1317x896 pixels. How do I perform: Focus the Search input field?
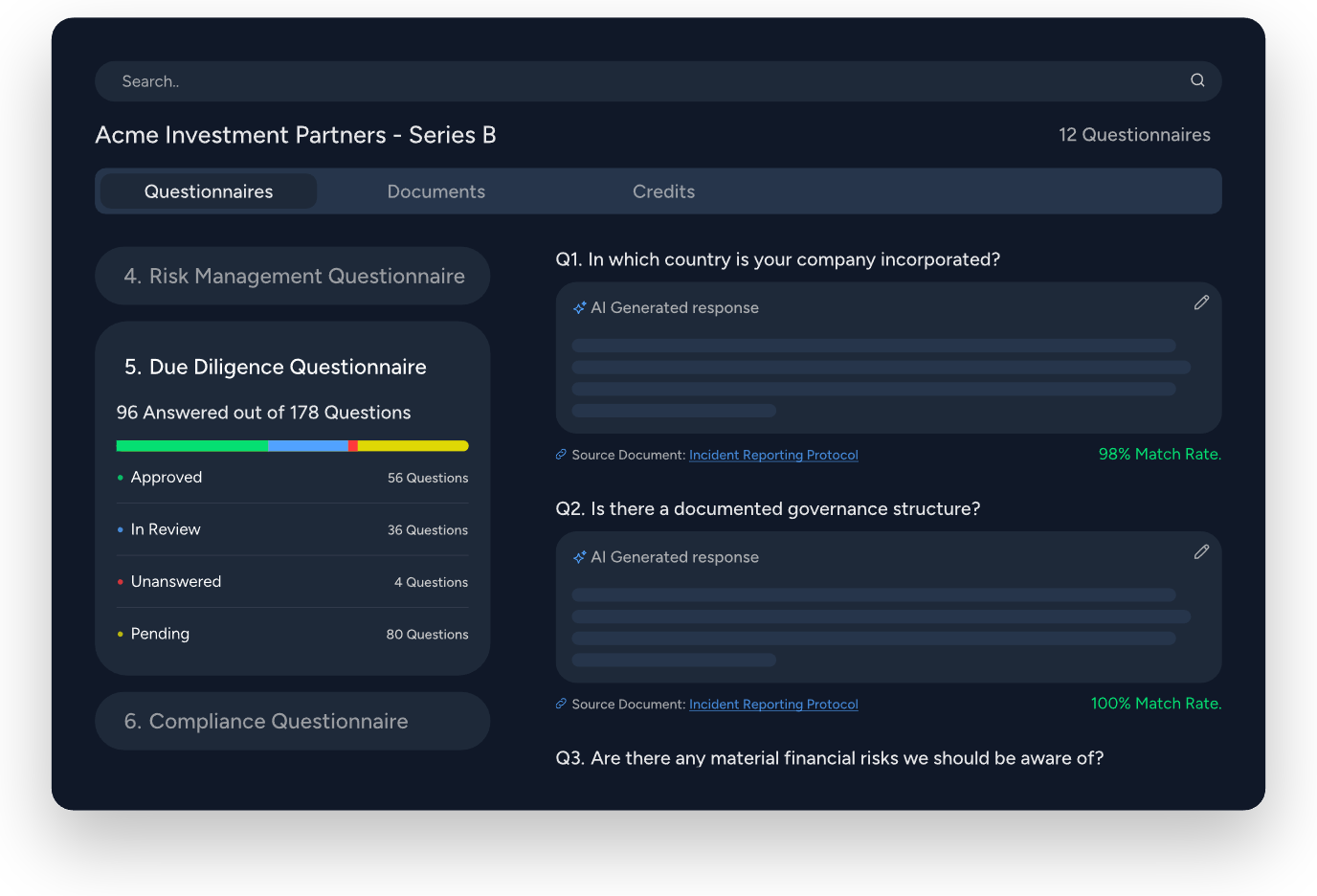(x=641, y=81)
